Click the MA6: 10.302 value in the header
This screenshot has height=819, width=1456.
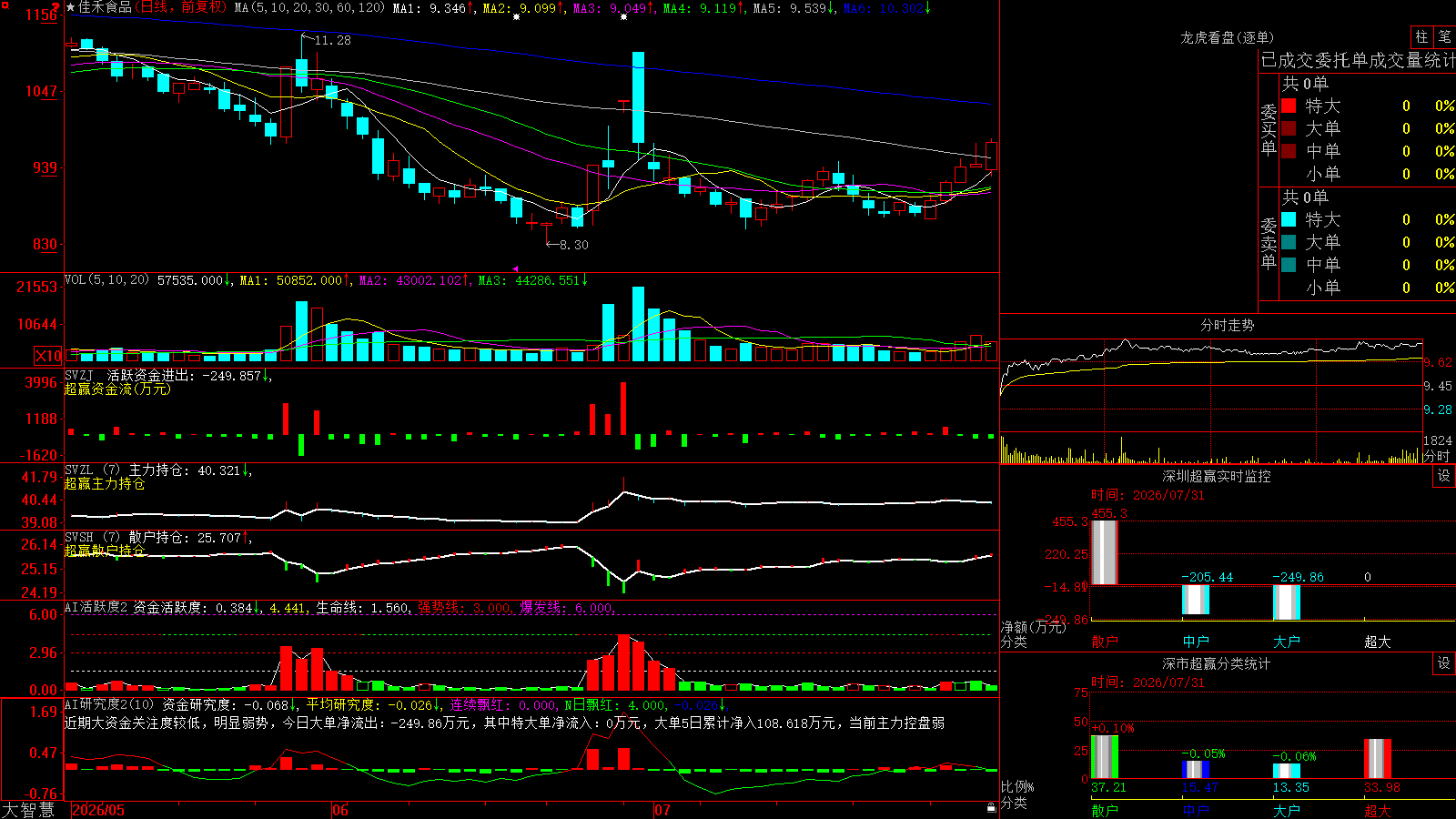click(x=883, y=8)
